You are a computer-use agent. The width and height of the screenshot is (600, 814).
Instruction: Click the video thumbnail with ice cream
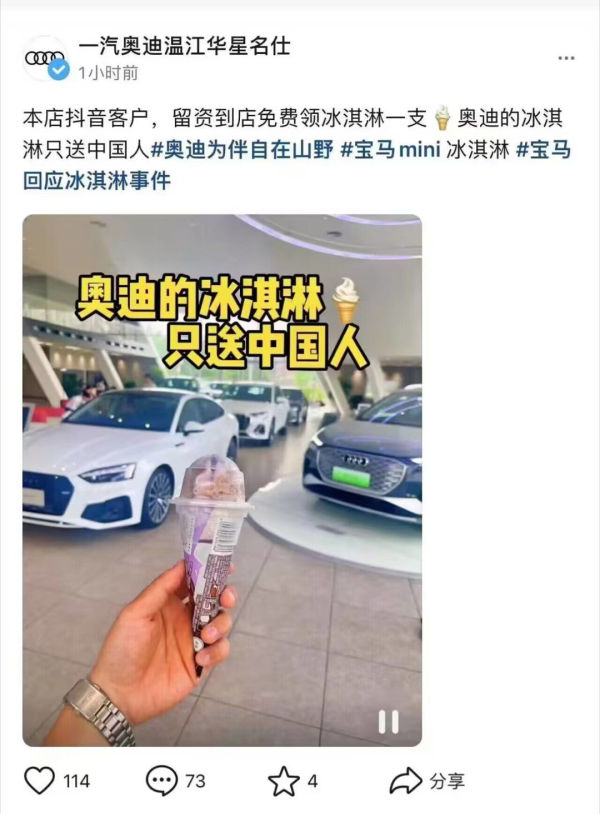pyautogui.click(x=222, y=480)
